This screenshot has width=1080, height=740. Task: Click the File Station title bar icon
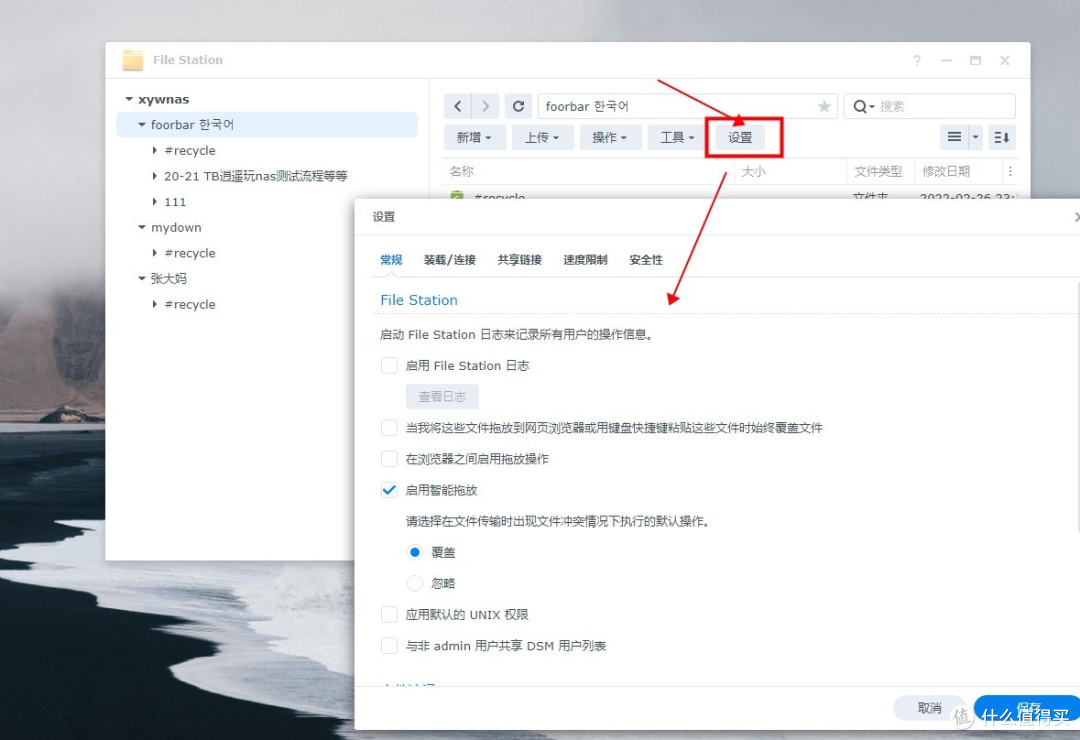pyautogui.click(x=133, y=59)
